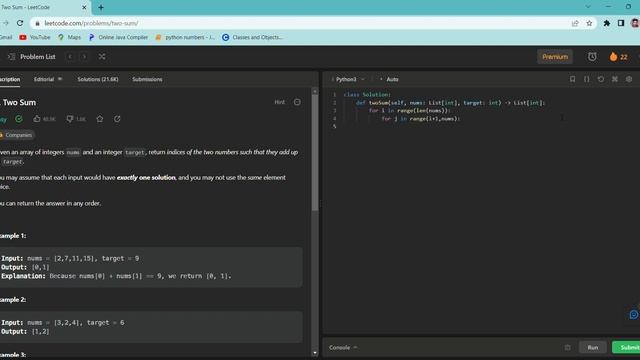Pick a random problem with shuffle icon

pyautogui.click(x=102, y=57)
